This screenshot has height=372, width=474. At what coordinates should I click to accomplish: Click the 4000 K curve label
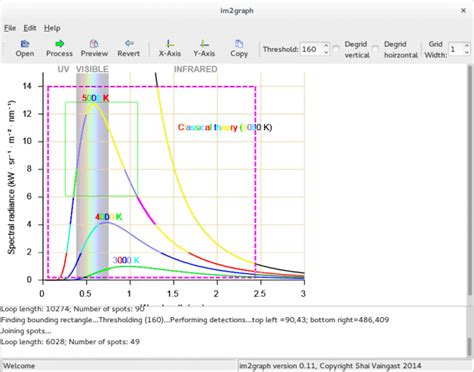[x=109, y=217]
